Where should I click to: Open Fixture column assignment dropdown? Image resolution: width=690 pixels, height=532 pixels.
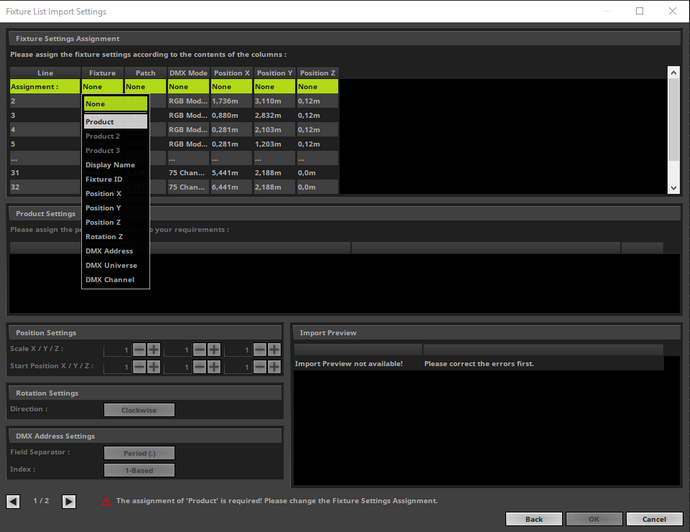102,87
